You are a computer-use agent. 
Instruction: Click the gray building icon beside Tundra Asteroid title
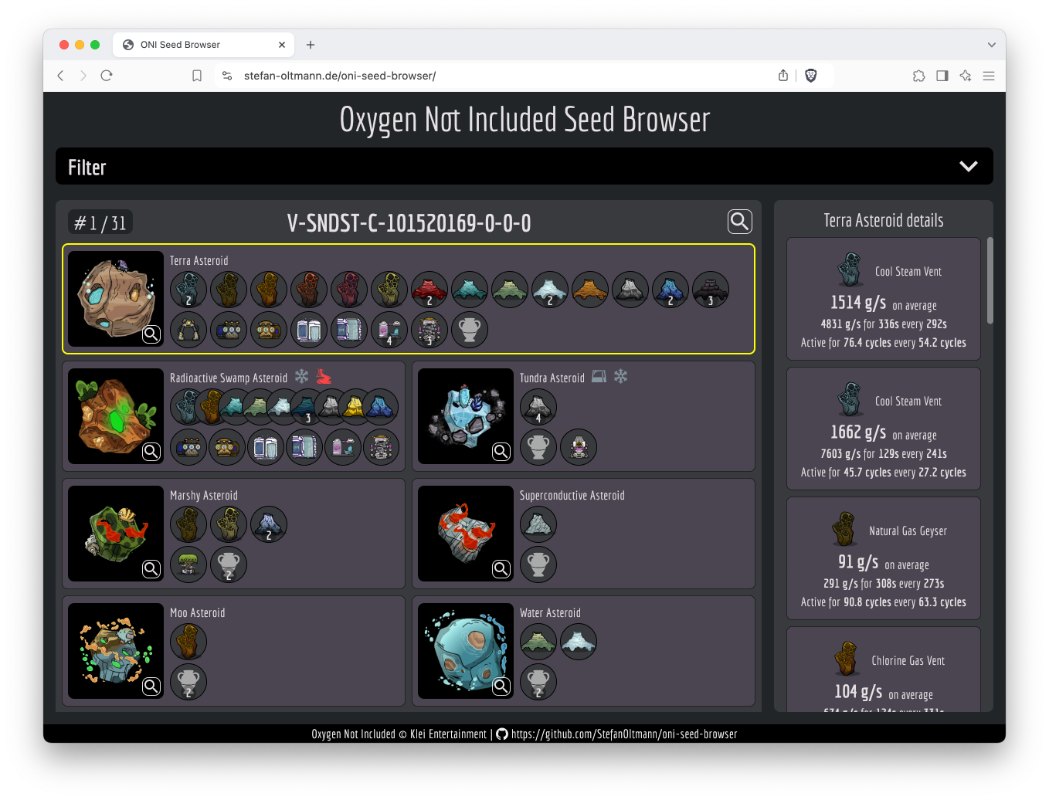pyautogui.click(x=599, y=377)
